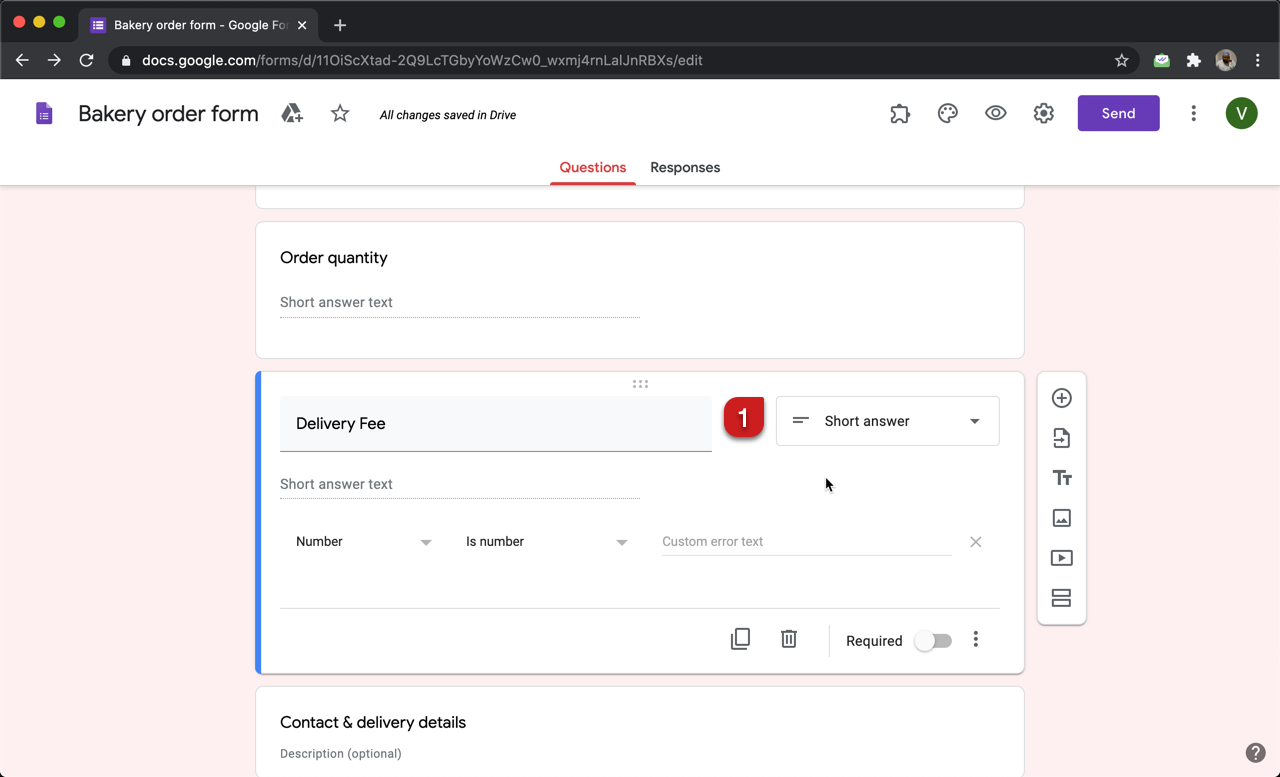The height and width of the screenshot is (777, 1280).
Task: Star the Bakery order form
Action: point(339,113)
